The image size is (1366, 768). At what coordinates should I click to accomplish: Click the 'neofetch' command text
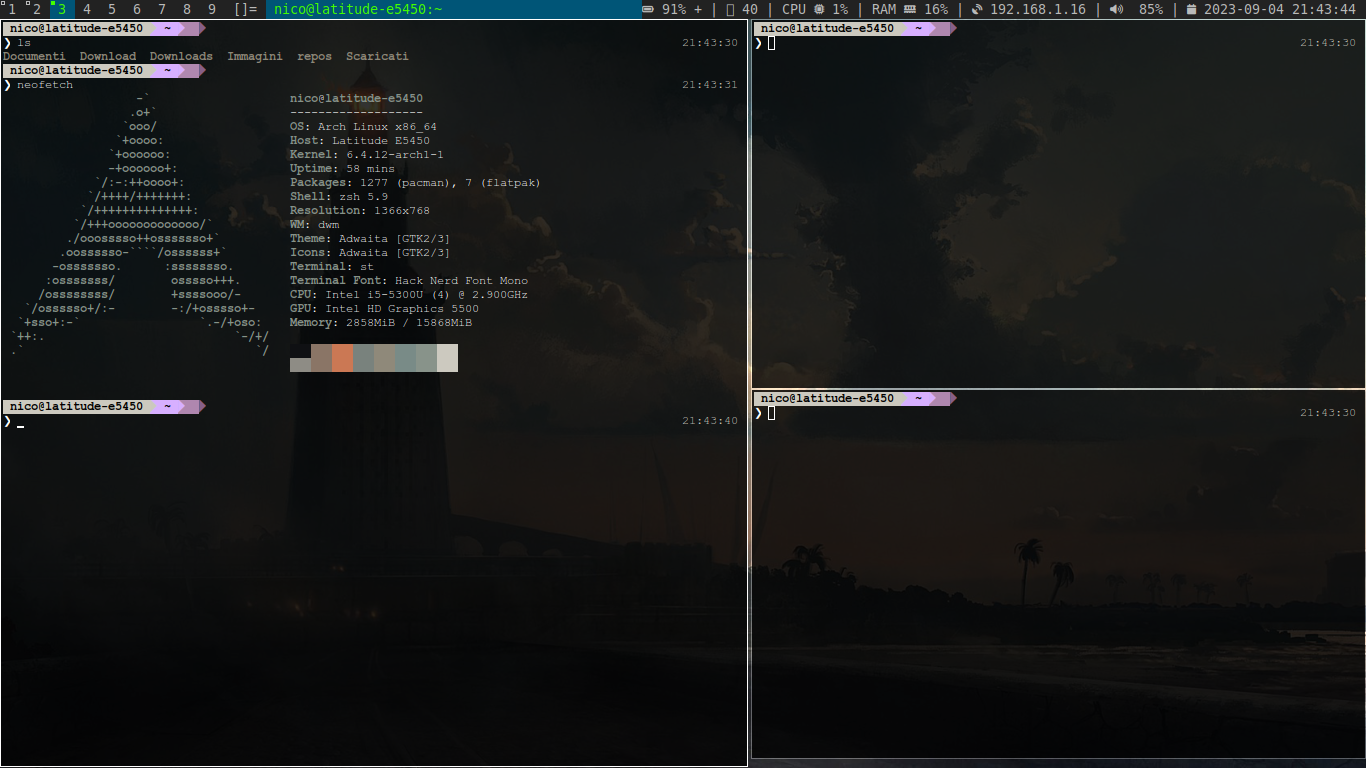[x=45, y=85]
